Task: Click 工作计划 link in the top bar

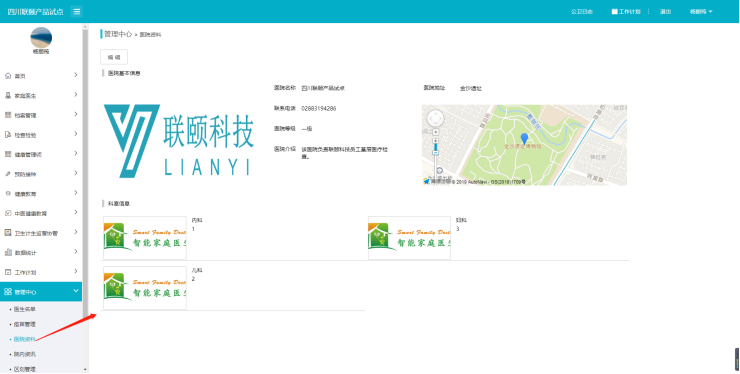Action: pos(630,11)
